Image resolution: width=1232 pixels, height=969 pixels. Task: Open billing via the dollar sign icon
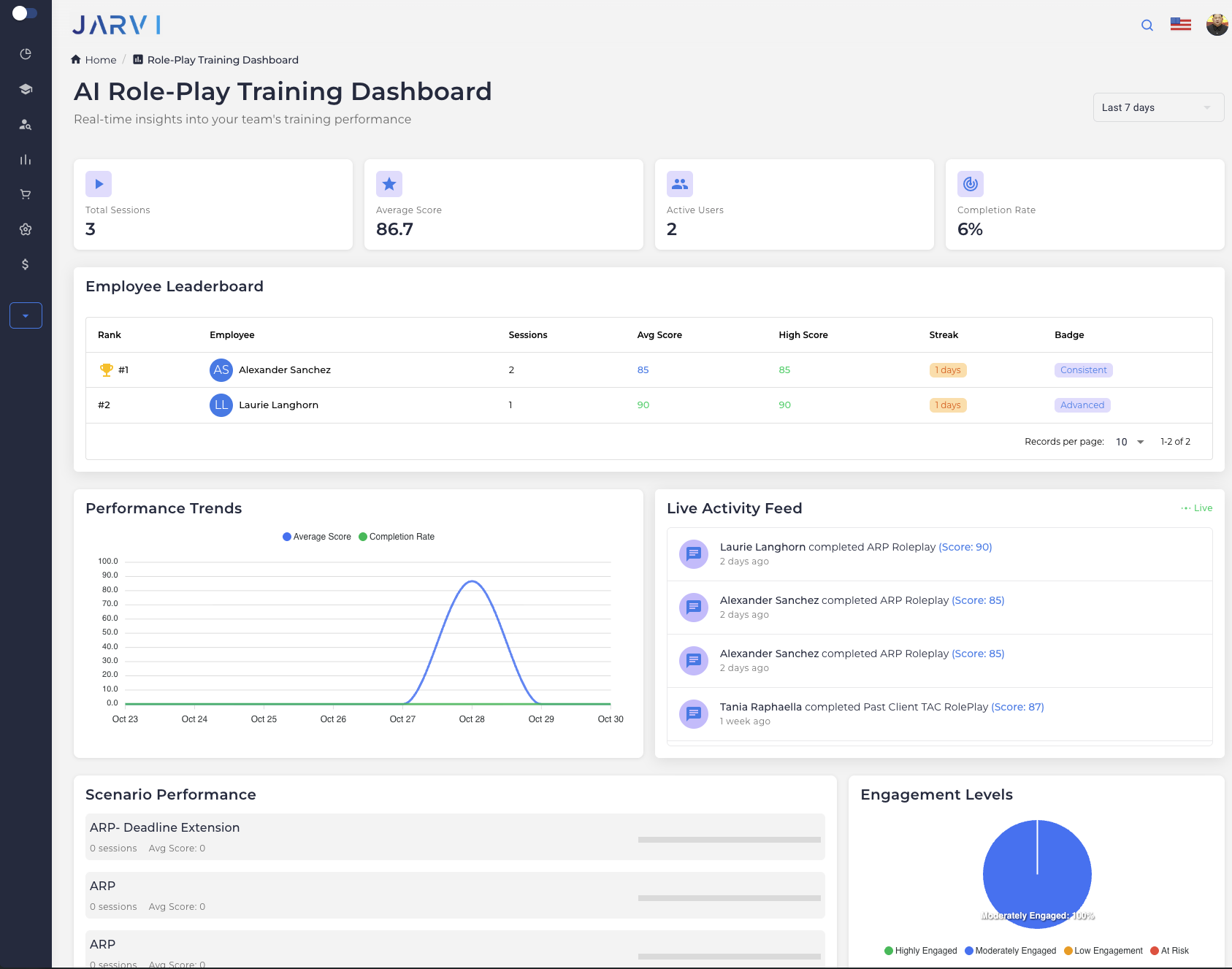26,264
